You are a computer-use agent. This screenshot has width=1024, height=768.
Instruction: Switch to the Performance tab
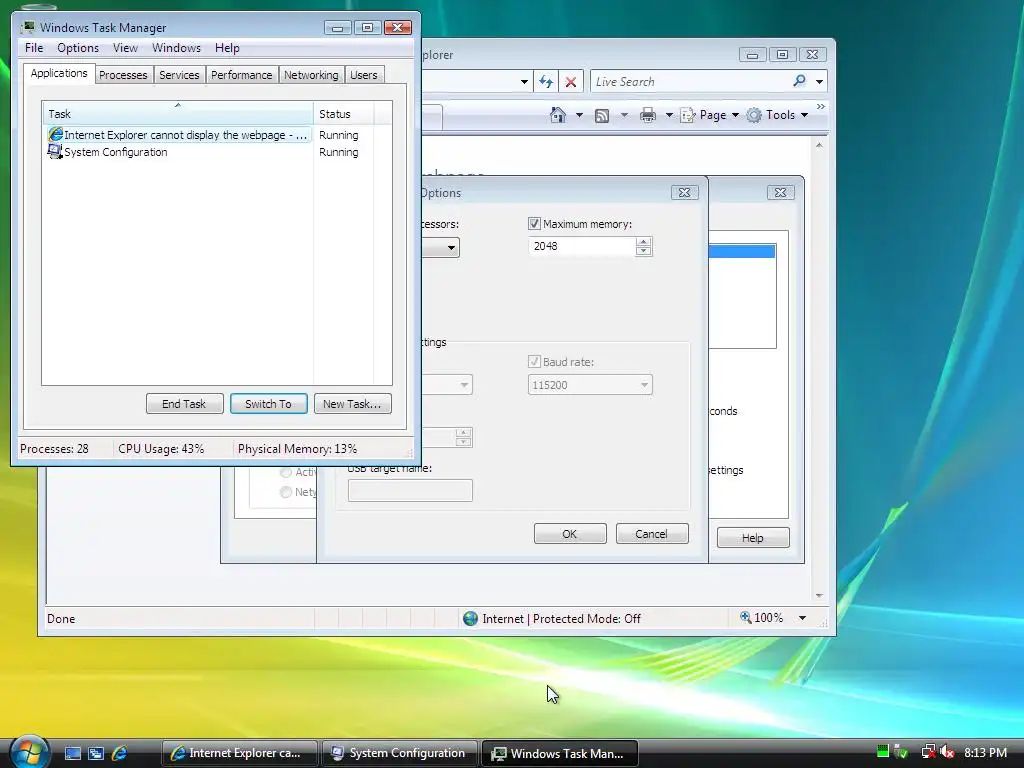242,75
